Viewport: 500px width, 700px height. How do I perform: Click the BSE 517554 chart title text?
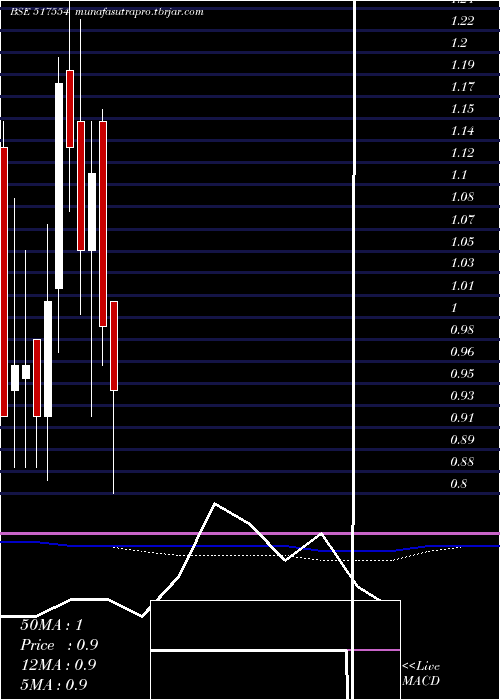tap(39, 12)
